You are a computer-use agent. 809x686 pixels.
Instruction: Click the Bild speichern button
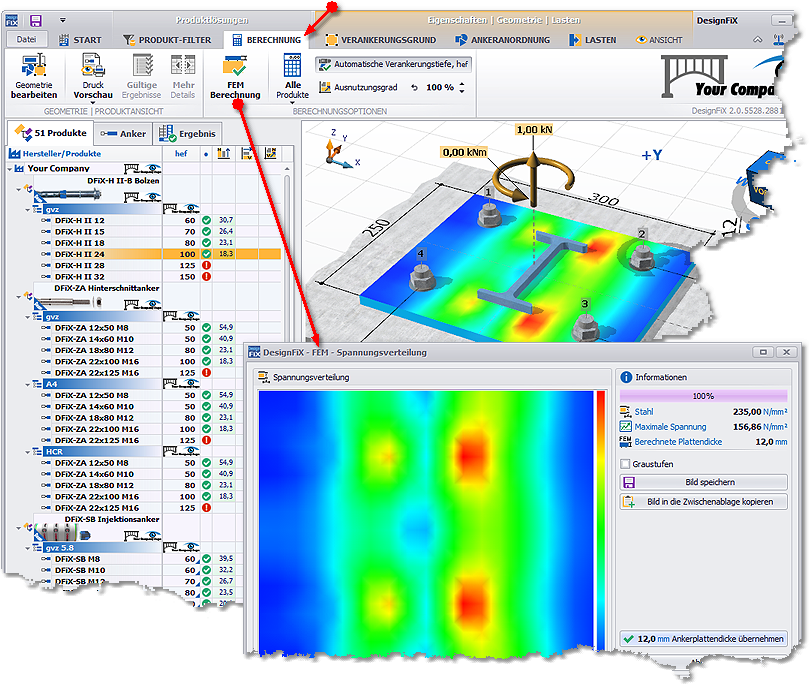coord(704,482)
